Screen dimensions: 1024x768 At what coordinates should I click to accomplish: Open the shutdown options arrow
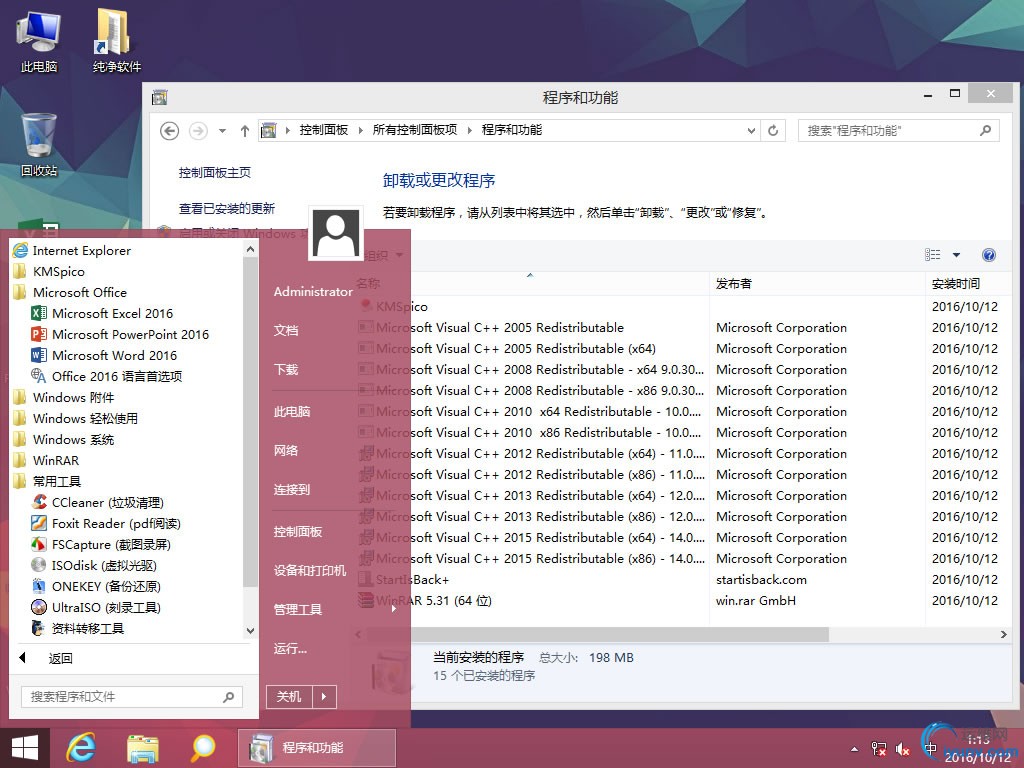[325, 697]
